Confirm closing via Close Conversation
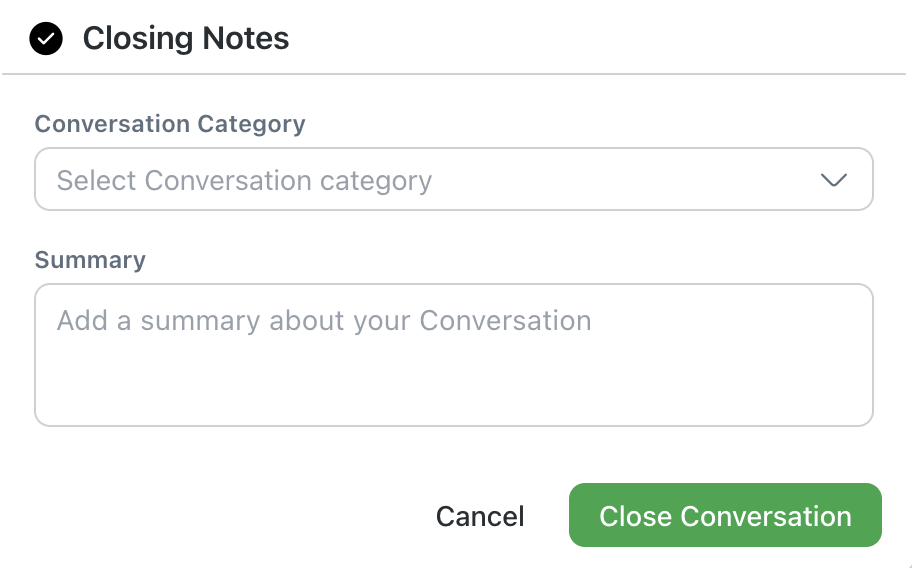Image resolution: width=912 pixels, height=568 pixels. [x=725, y=516]
